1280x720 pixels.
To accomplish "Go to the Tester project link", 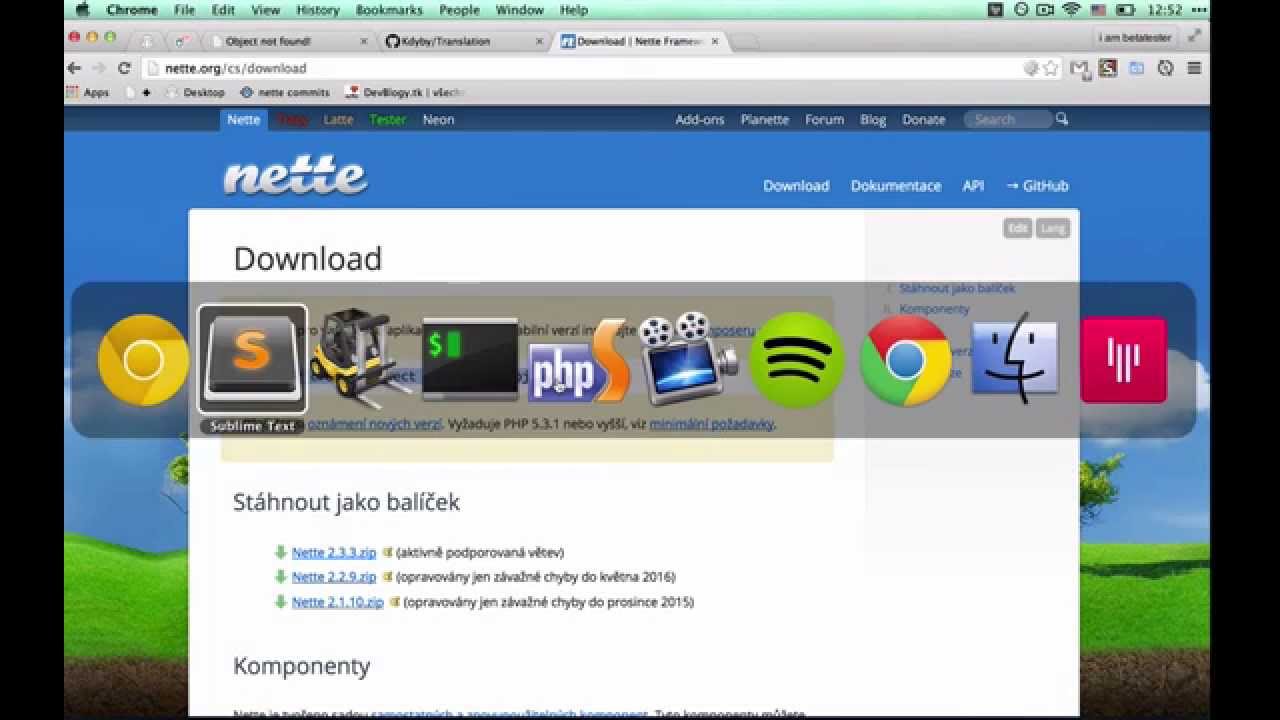I will pos(388,119).
